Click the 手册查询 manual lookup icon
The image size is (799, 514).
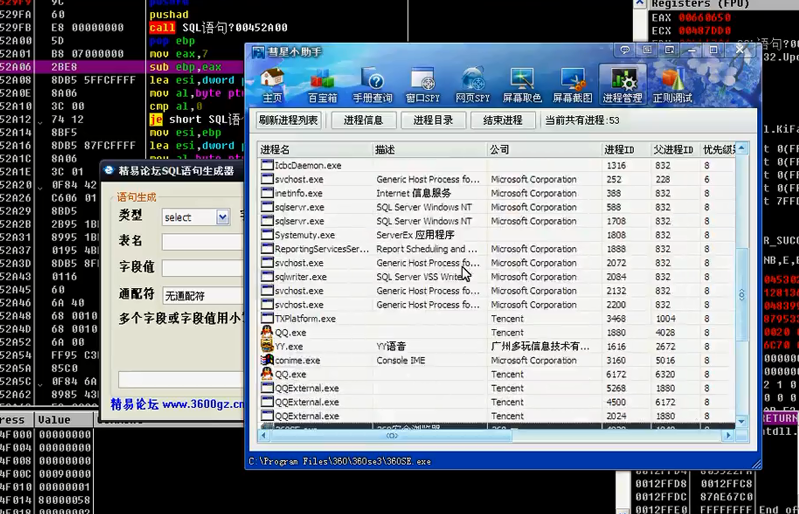point(372,85)
